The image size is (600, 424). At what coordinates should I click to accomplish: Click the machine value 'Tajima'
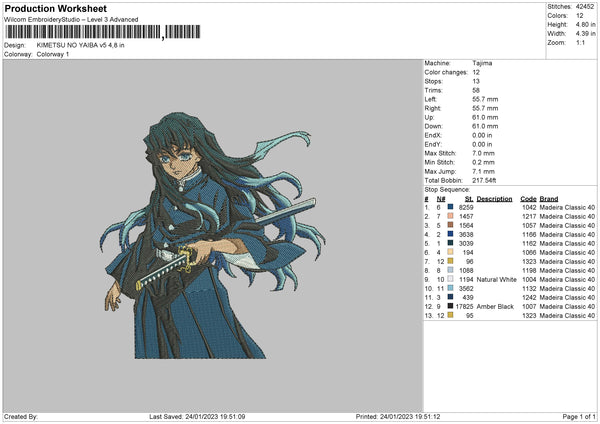coord(482,63)
